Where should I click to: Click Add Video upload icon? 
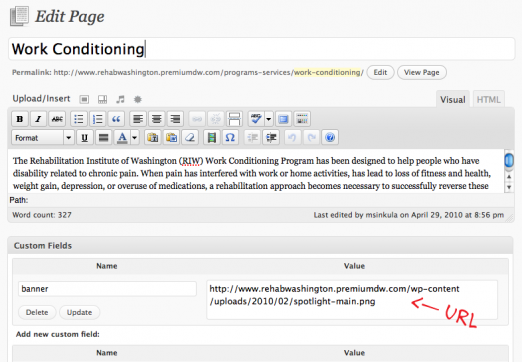102,99
